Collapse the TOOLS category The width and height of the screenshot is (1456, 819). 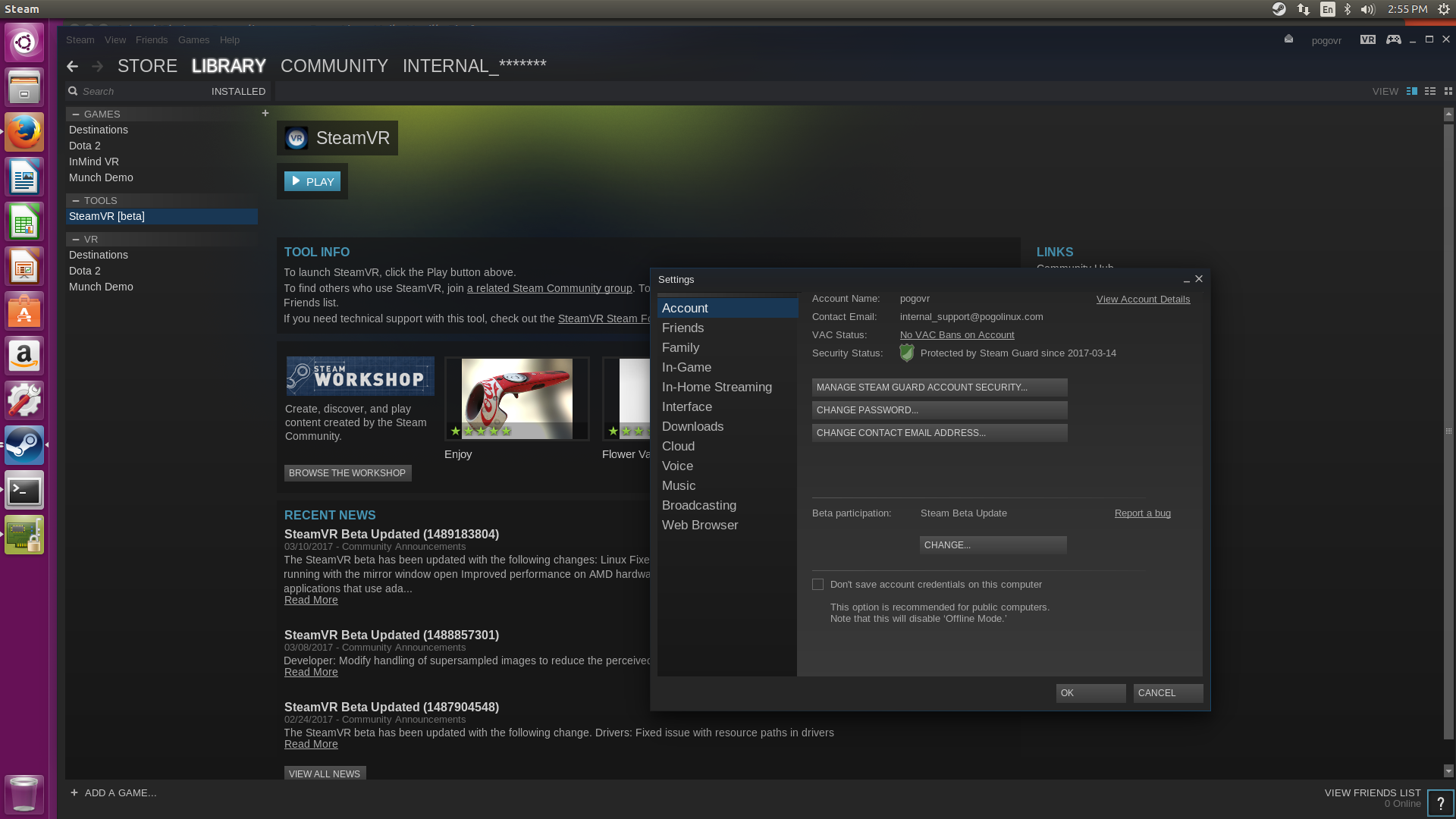[76, 201]
